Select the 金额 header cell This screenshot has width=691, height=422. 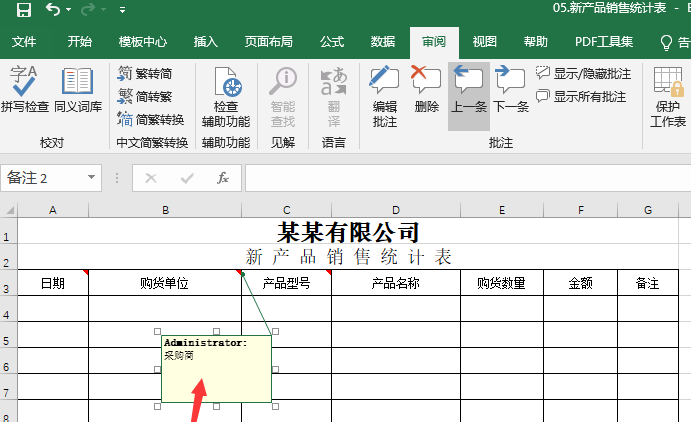coord(580,283)
